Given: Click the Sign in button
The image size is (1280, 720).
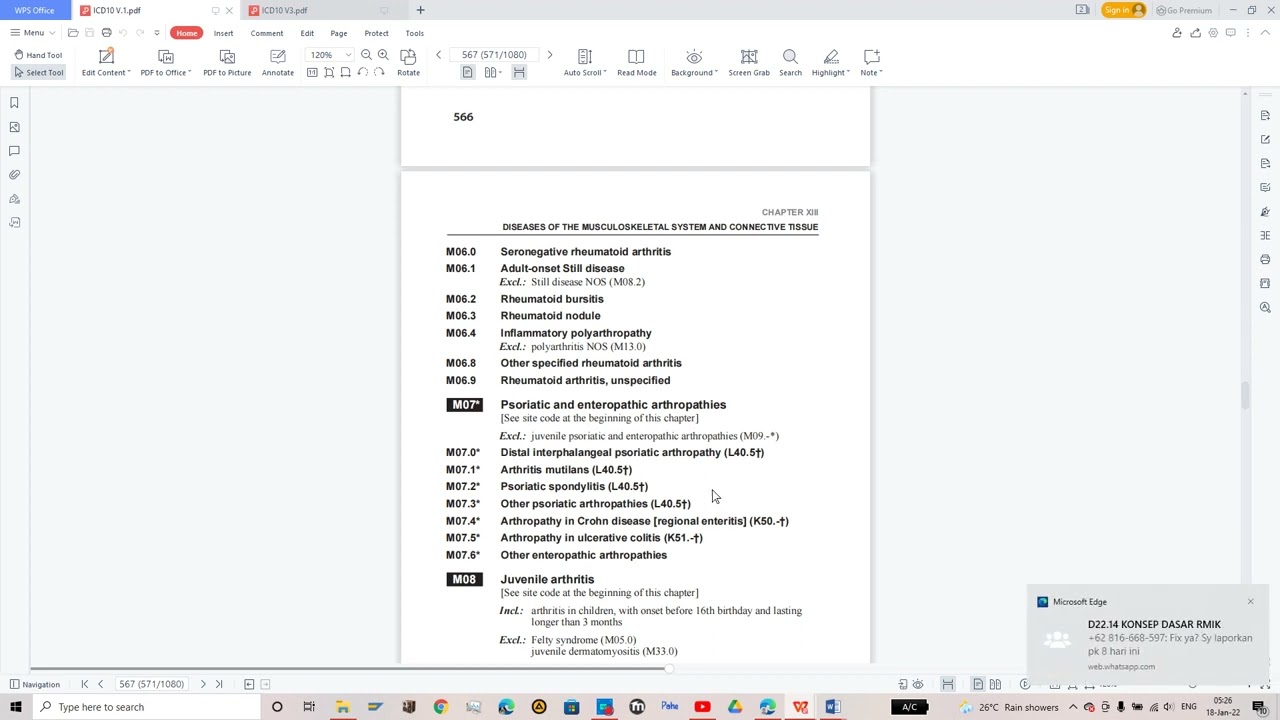Looking at the screenshot, I should 1124,10.
